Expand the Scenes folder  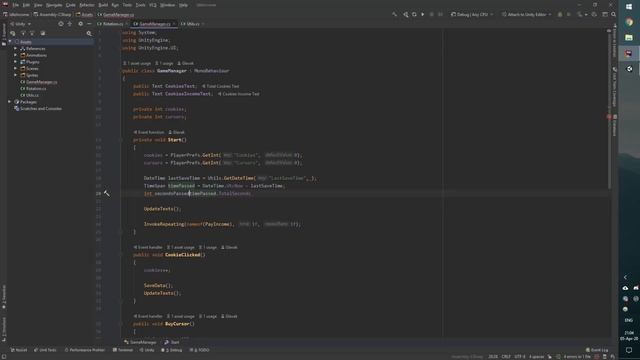coord(16,69)
